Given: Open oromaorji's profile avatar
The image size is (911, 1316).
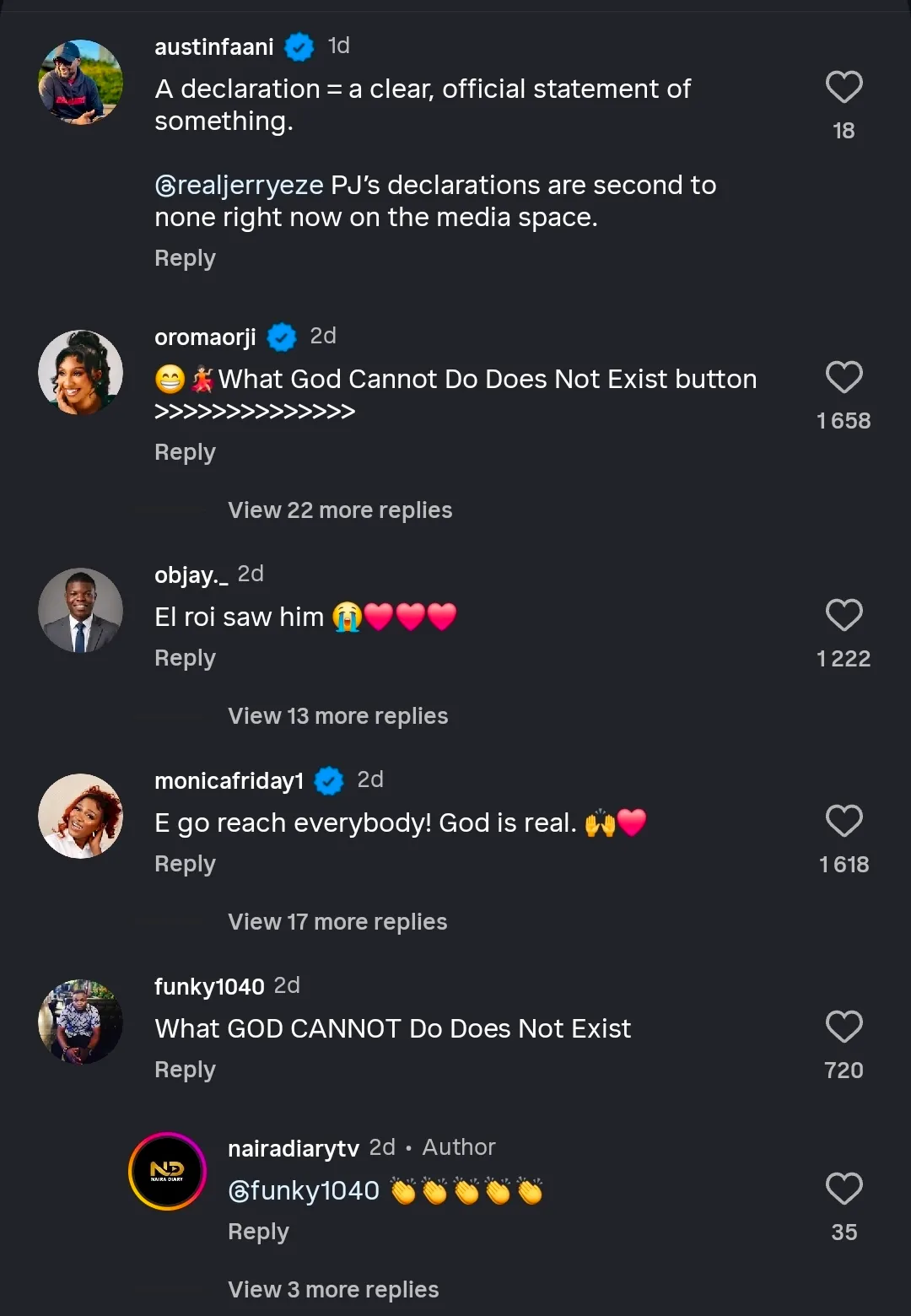Looking at the screenshot, I should [x=81, y=372].
